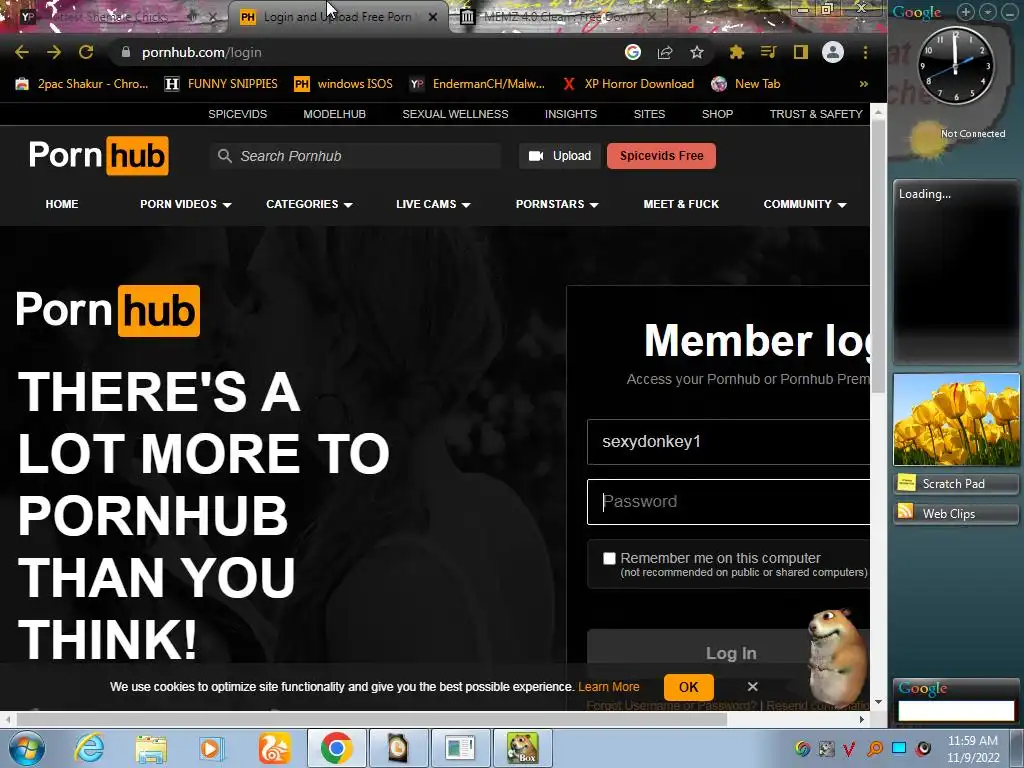Show more bookmarks with the double chevron

pyautogui.click(x=863, y=84)
